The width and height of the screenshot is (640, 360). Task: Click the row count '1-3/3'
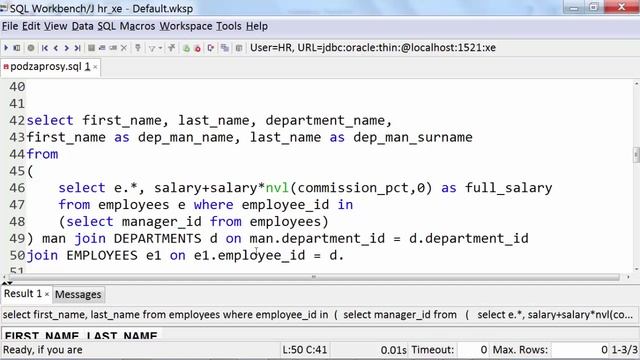click(624, 350)
